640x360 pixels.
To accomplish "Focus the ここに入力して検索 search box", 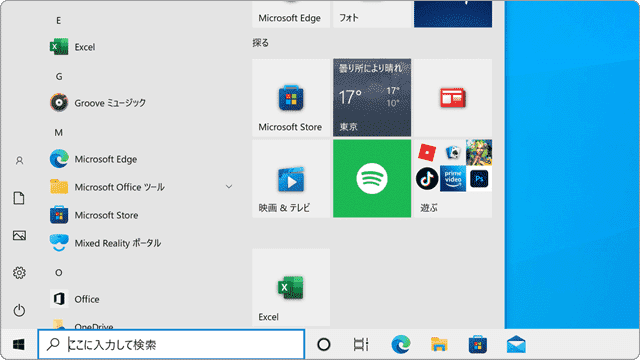I will 171,344.
